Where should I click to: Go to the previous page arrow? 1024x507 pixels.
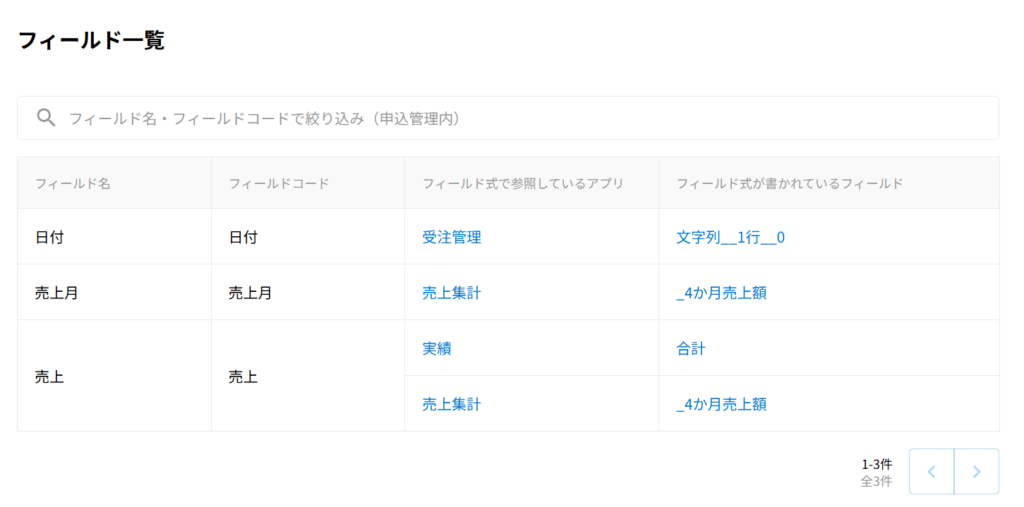coord(931,472)
